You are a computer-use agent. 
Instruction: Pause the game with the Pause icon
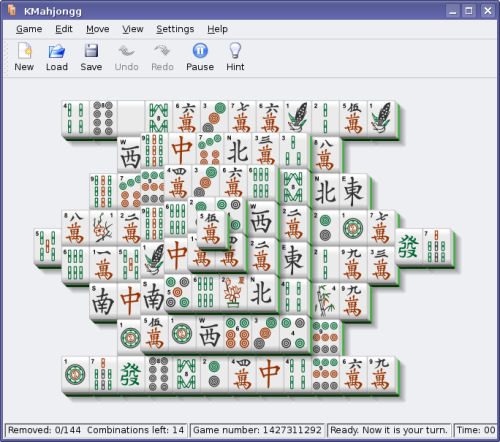[x=200, y=57]
